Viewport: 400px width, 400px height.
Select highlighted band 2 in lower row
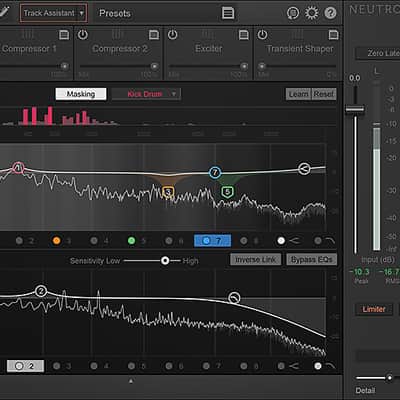pyautogui.click(x=25, y=366)
